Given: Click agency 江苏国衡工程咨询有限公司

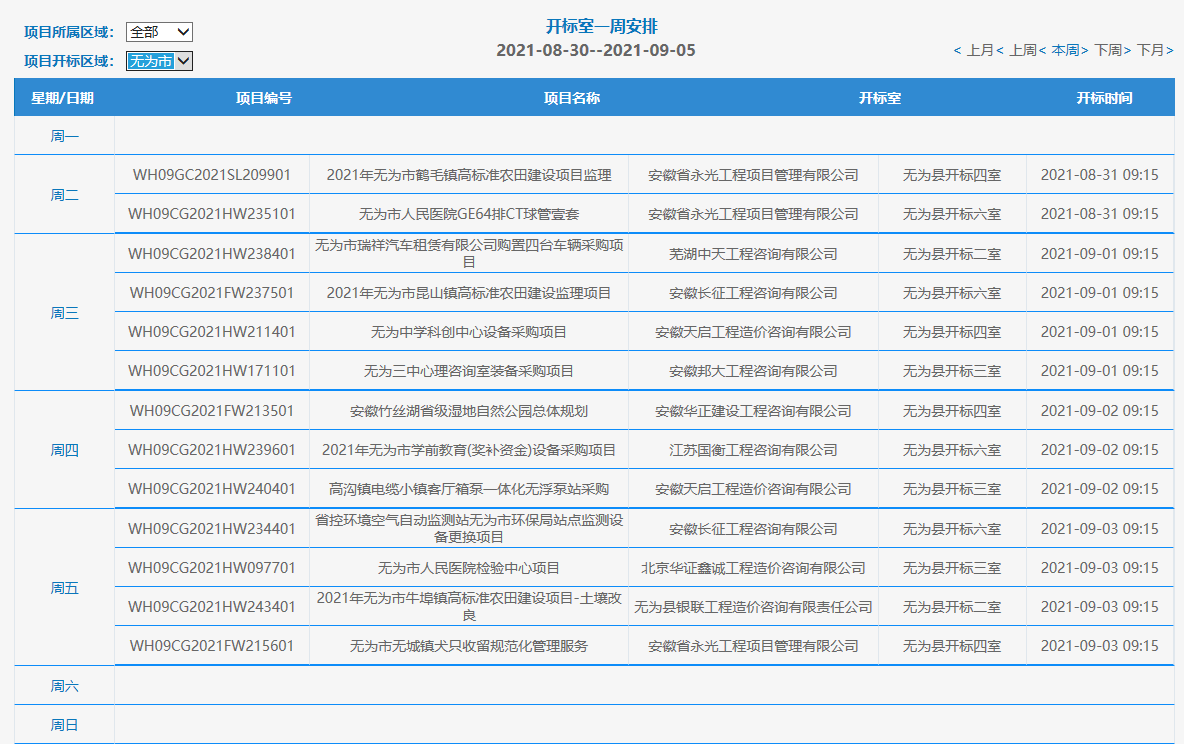Looking at the screenshot, I should tap(753, 450).
